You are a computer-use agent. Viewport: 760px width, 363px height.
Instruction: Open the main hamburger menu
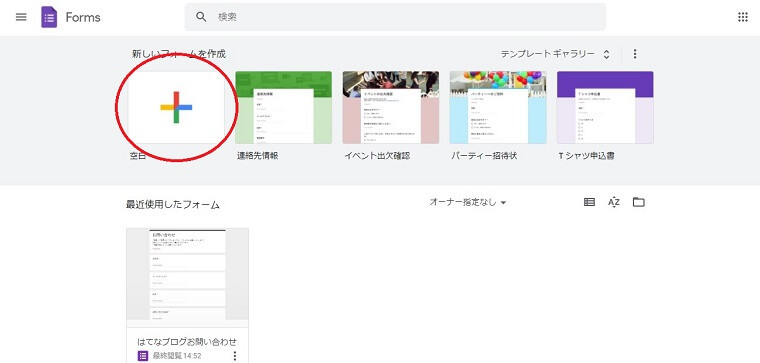21,17
